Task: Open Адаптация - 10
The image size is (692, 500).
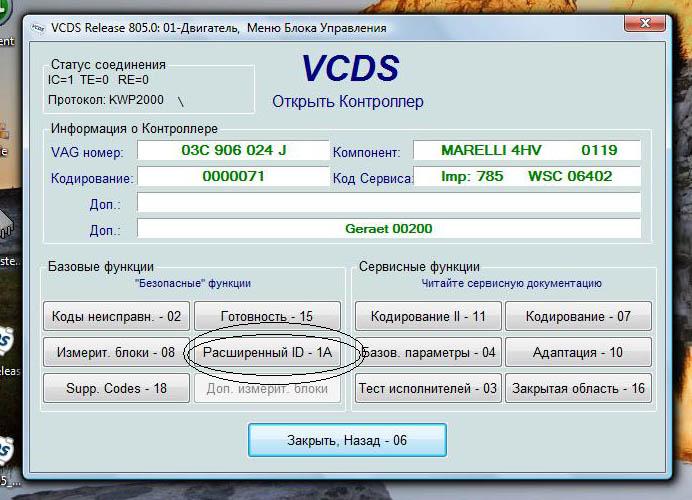Action: 578,352
